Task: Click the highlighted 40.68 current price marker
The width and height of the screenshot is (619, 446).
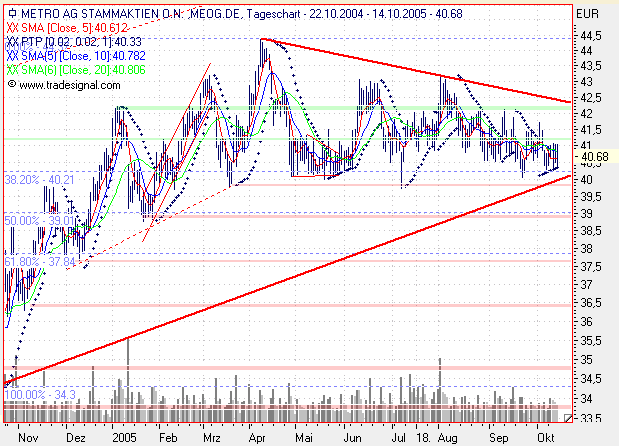Action: point(595,157)
